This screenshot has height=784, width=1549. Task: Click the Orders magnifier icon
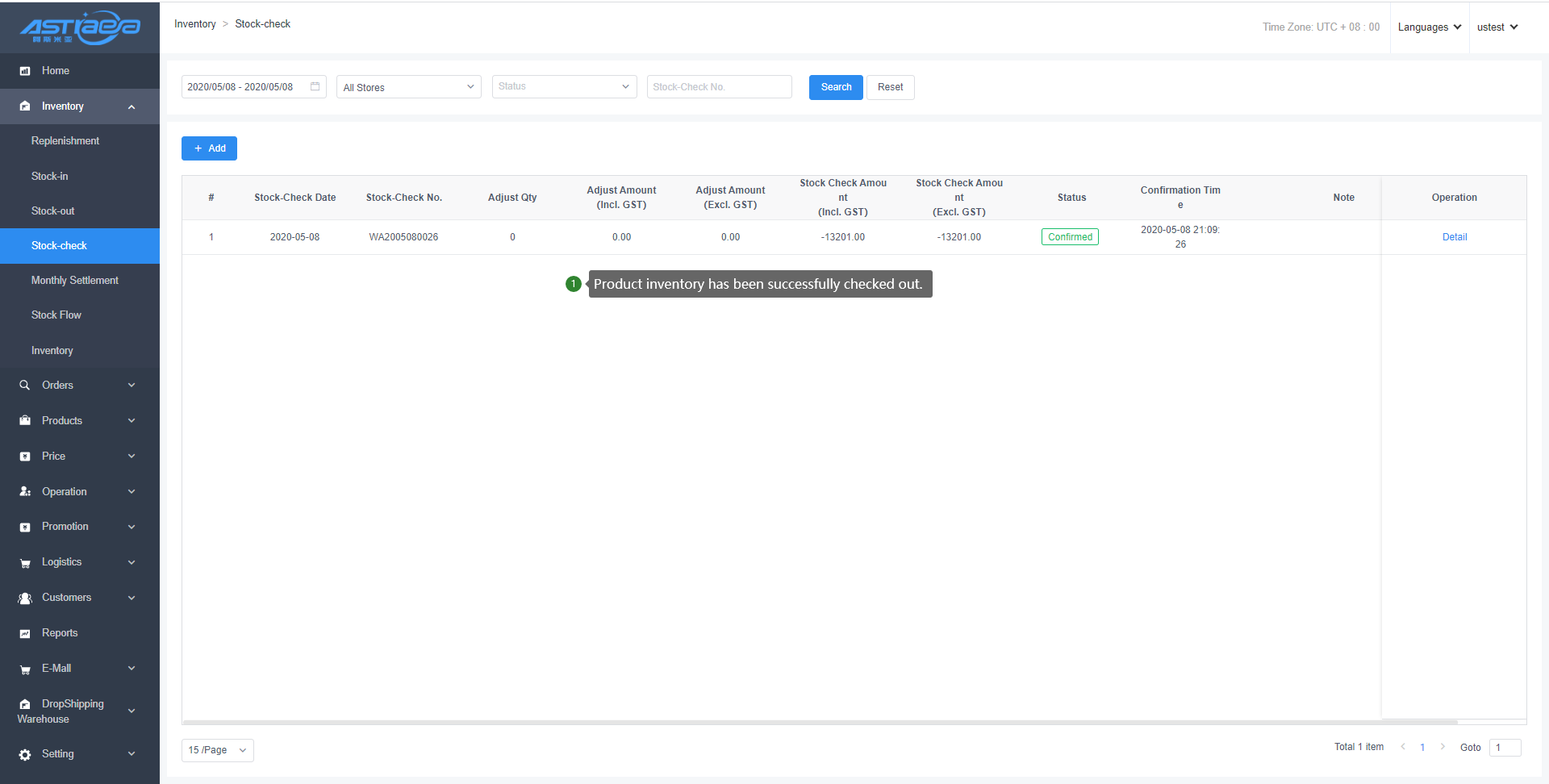tap(25, 386)
